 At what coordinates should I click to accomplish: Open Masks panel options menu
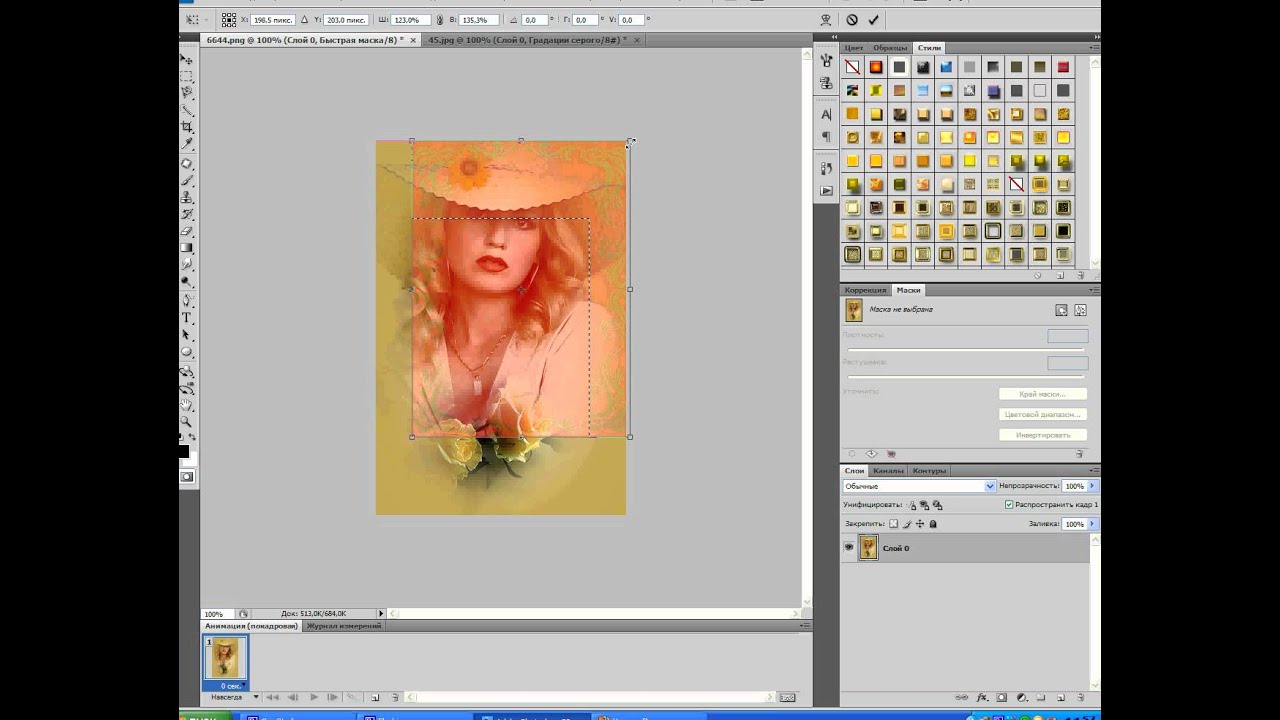[1093, 290]
